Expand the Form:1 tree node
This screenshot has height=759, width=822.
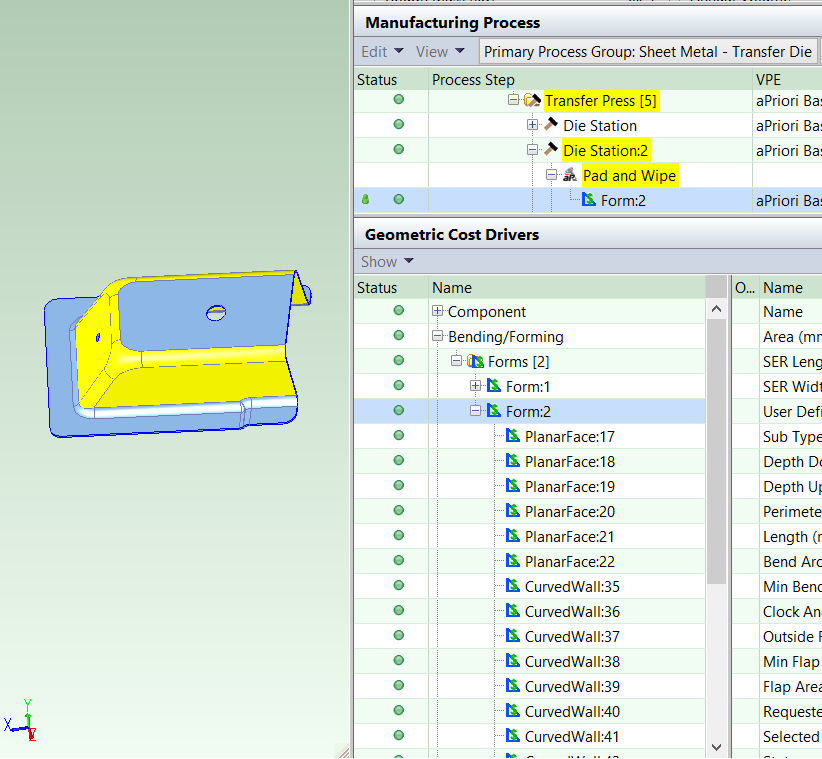click(x=476, y=386)
